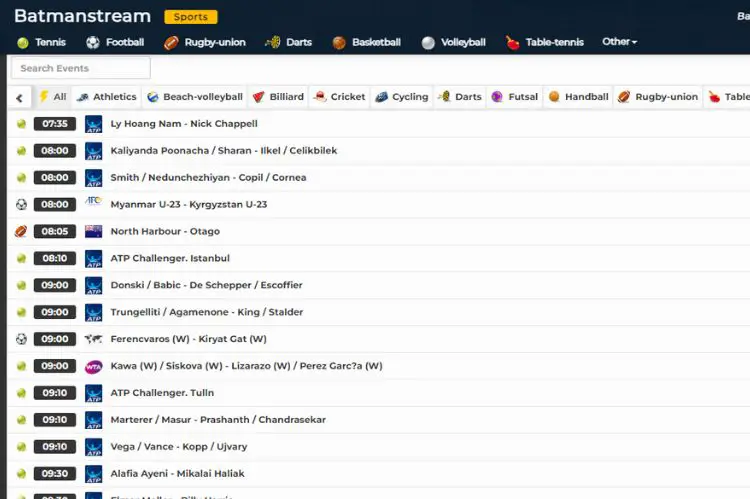Click the Batmanstream site logo
750x499 pixels.
tap(82, 16)
